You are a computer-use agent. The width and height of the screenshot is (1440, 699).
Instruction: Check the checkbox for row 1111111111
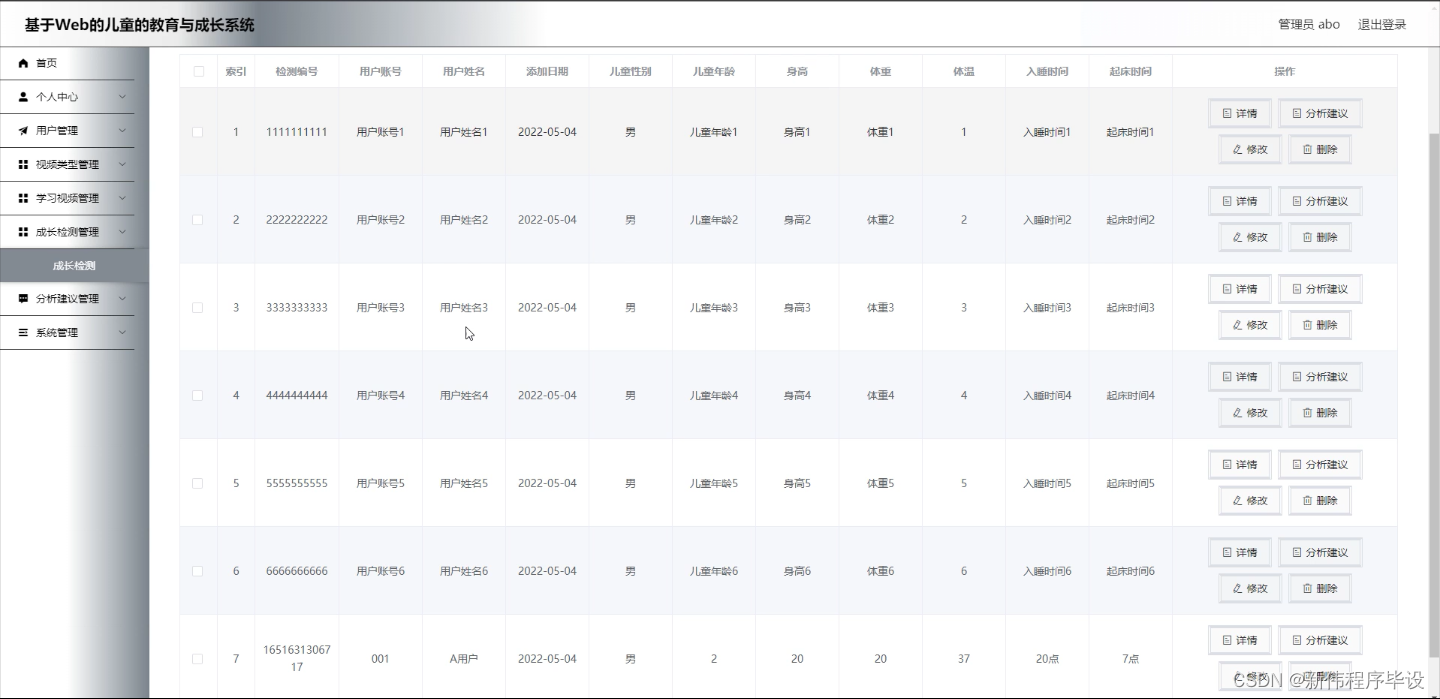coord(198,132)
